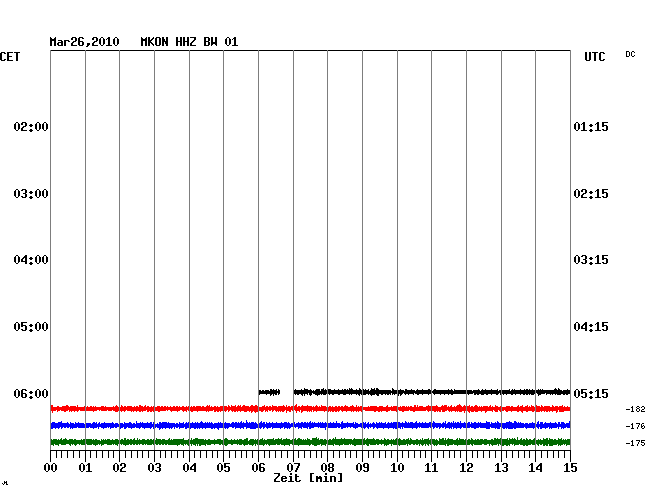Click minute tick label 06

pos(258,468)
